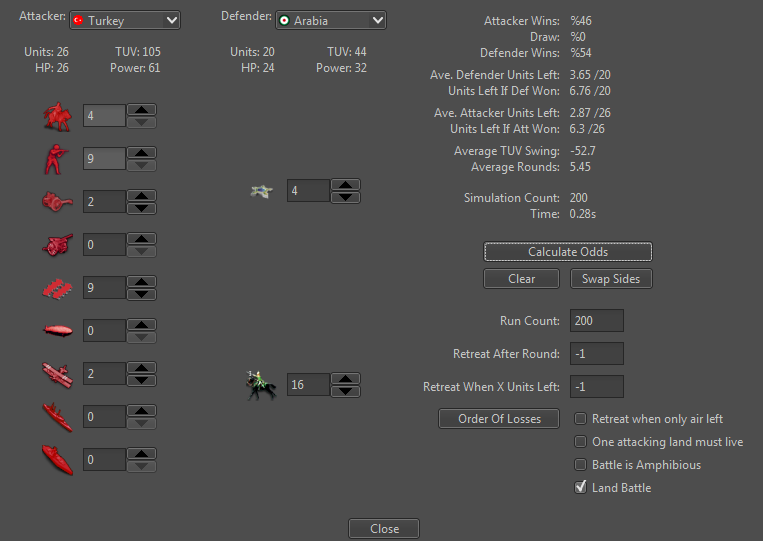Increase attacker heavy artillery count
763x541 pixels.
[x=142, y=238]
